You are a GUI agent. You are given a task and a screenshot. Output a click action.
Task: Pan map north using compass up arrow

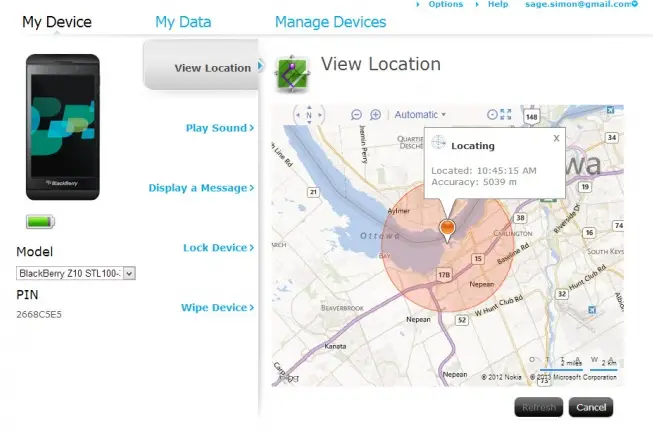(x=309, y=107)
